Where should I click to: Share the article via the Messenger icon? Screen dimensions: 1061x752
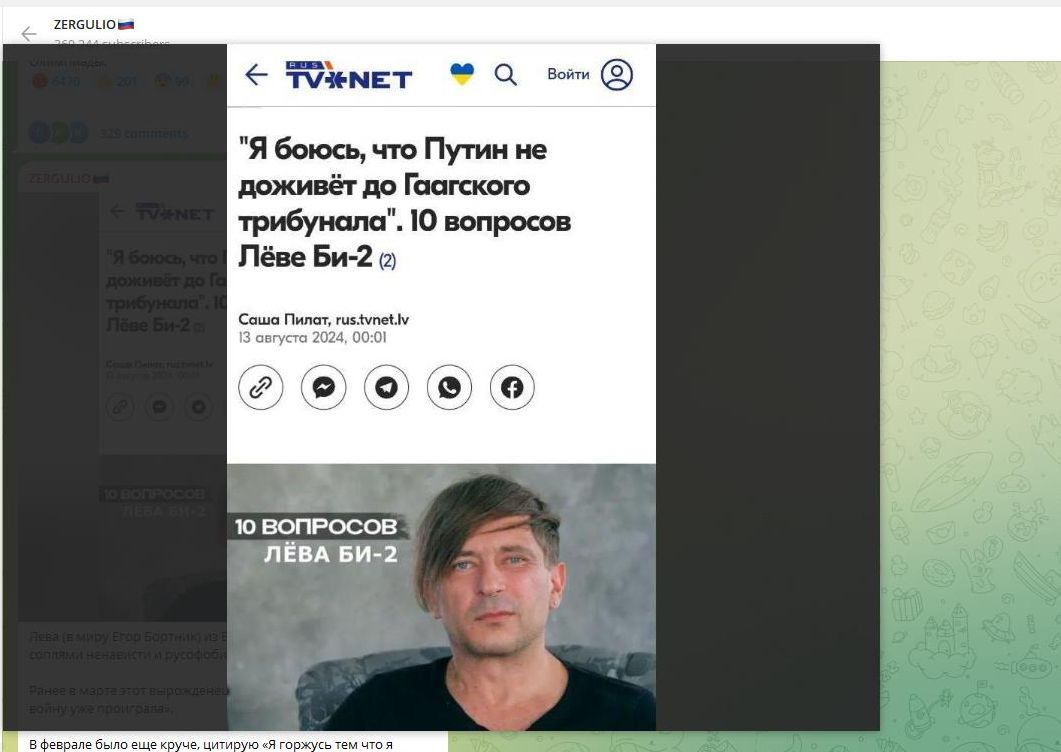(x=323, y=387)
